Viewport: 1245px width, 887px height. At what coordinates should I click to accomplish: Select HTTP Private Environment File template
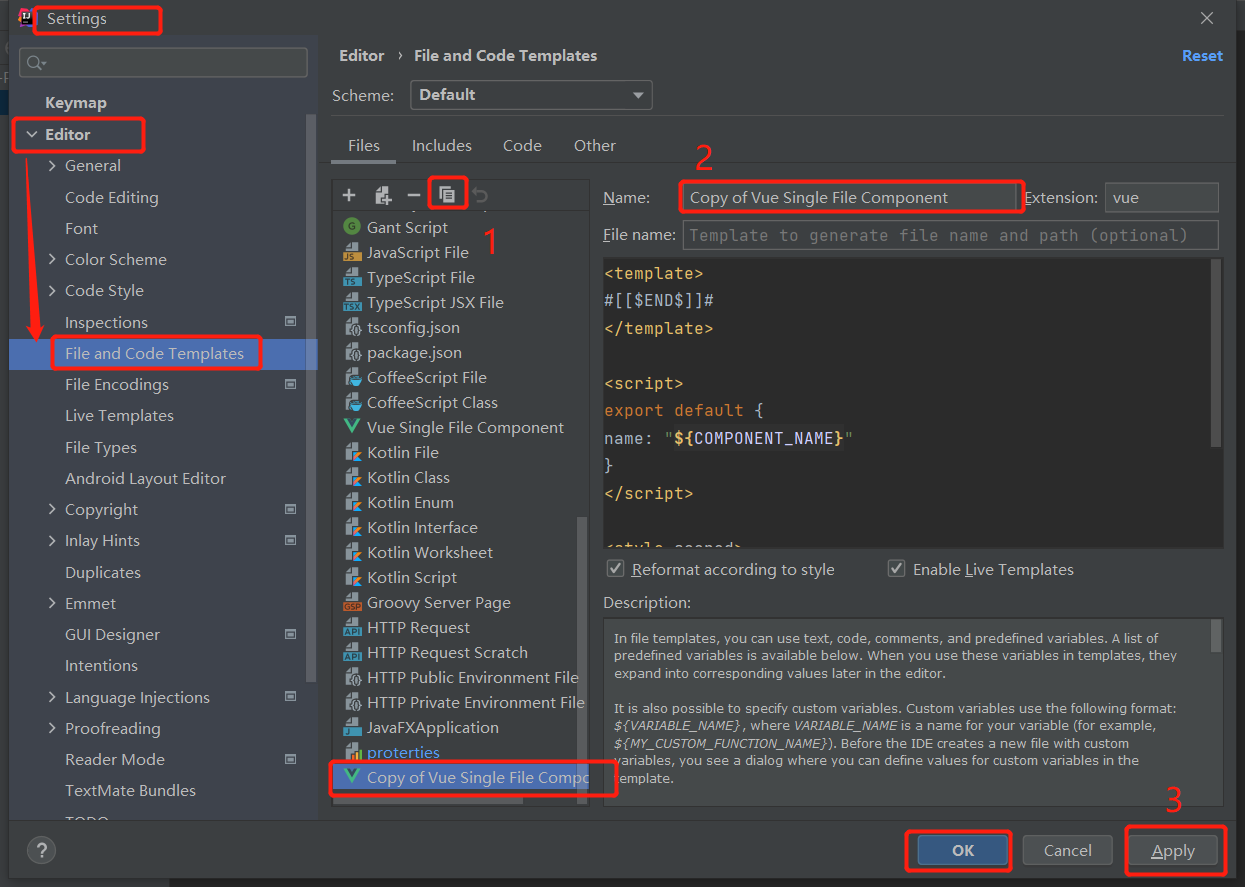[x=476, y=702]
